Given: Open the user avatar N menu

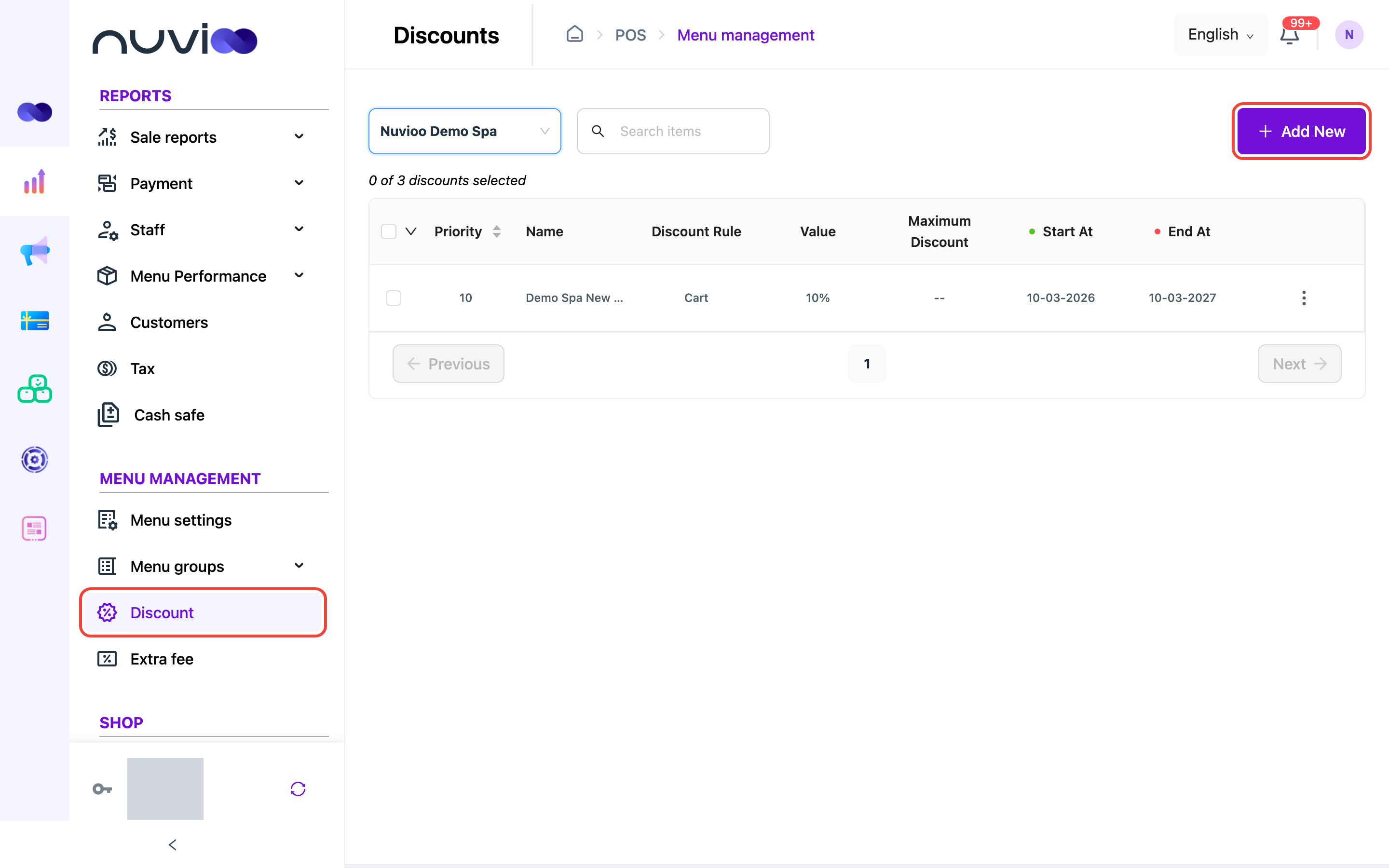Looking at the screenshot, I should coord(1349,35).
